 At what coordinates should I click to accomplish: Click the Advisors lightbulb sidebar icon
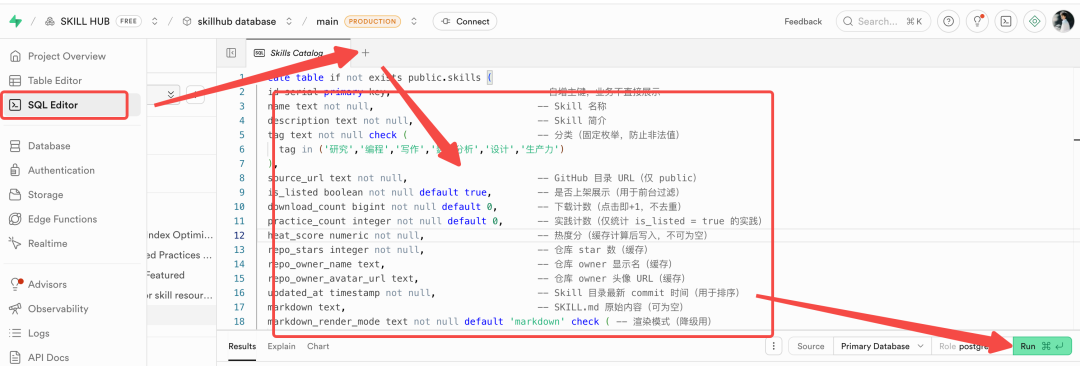click(15, 284)
